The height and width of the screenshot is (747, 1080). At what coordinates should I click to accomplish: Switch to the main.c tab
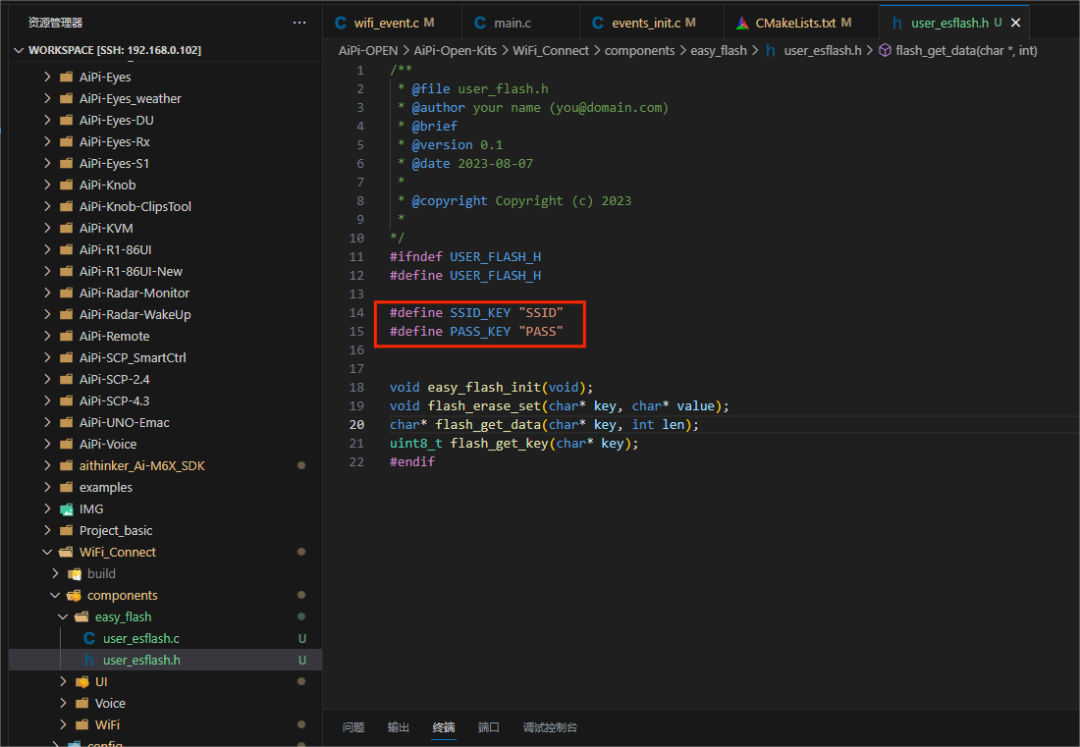[x=512, y=22]
